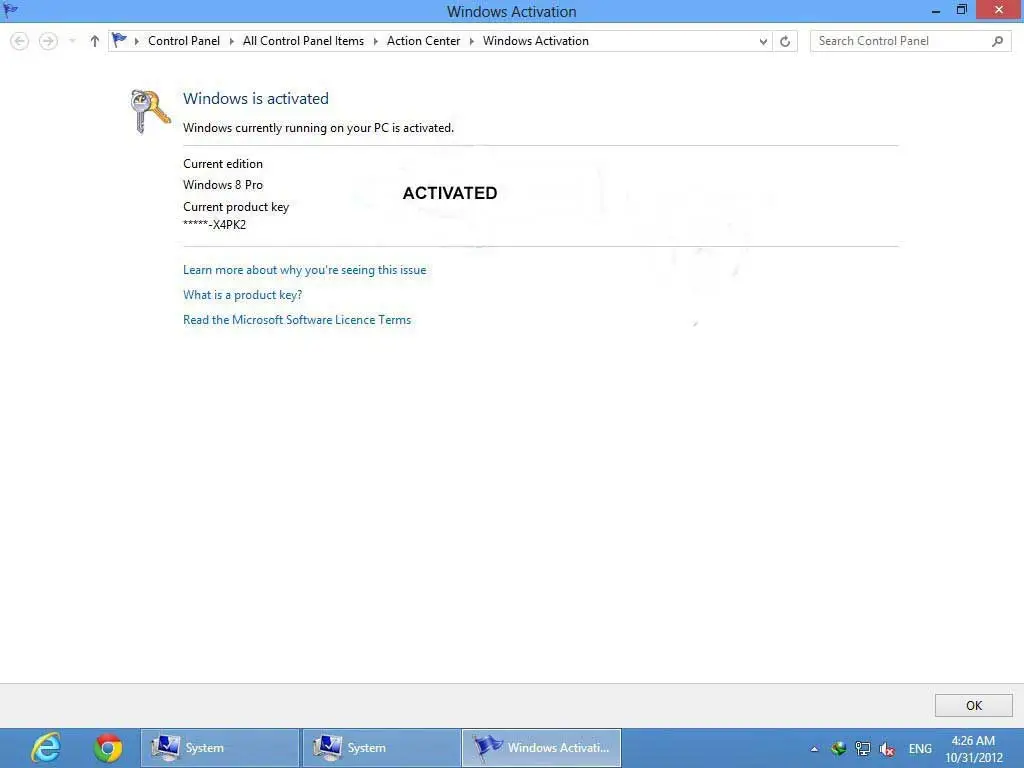Go up one level with Up arrow
Image resolution: width=1024 pixels, height=768 pixels.
(x=95, y=41)
